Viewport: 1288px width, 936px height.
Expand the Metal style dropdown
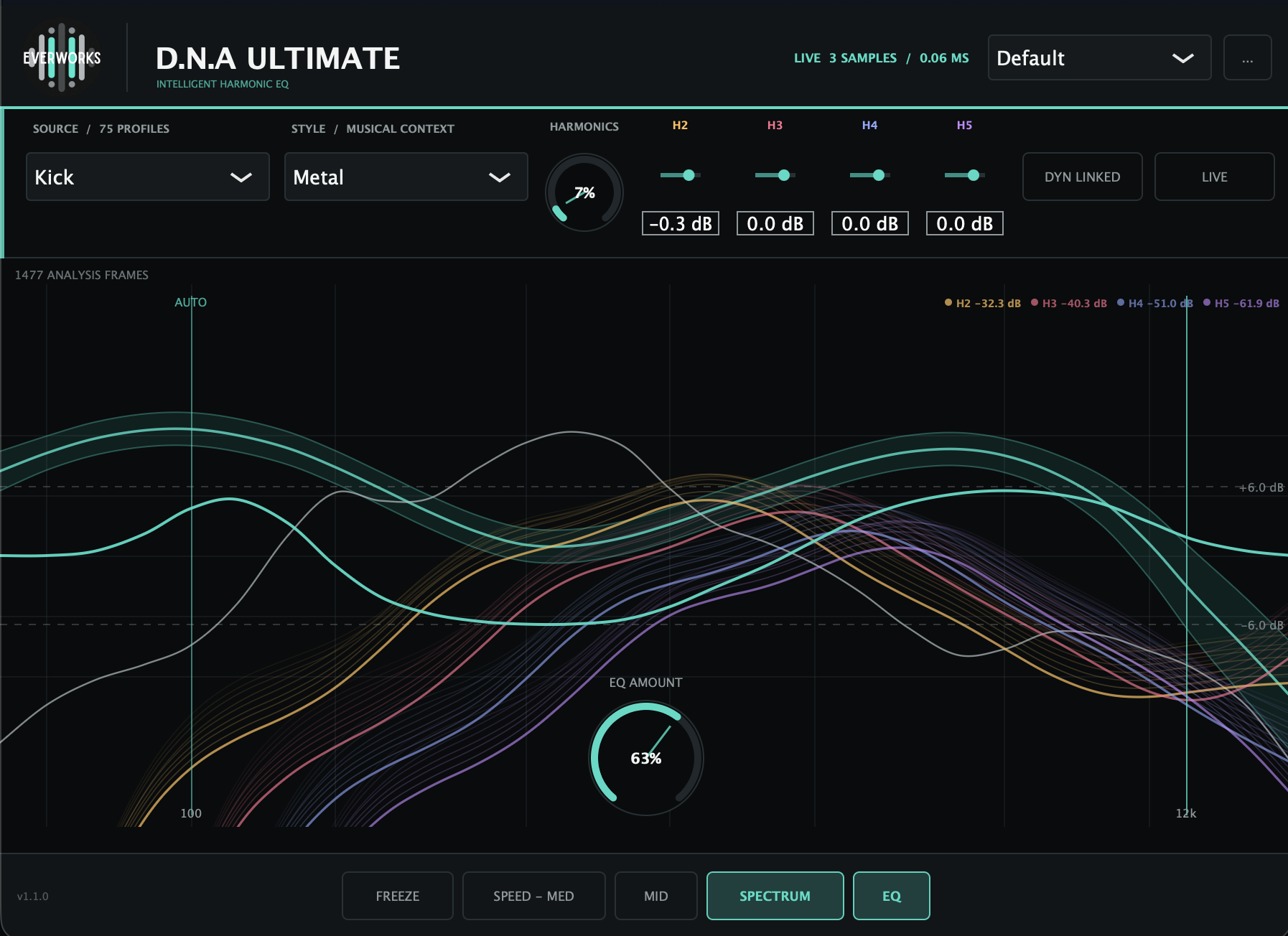(x=406, y=177)
